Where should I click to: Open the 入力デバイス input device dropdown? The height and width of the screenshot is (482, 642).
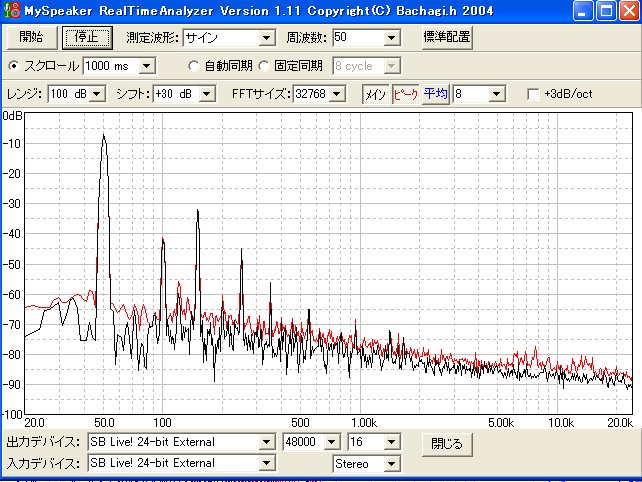pos(180,463)
